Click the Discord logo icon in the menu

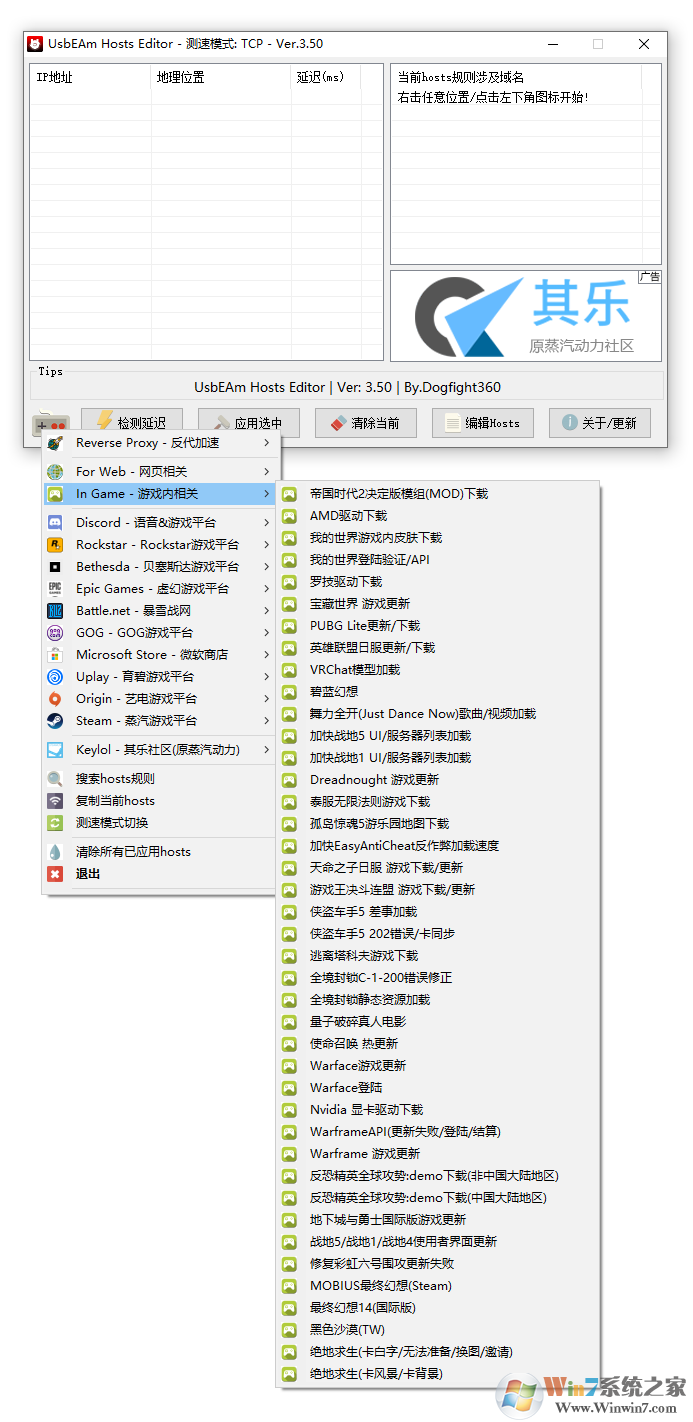pyautogui.click(x=55, y=522)
